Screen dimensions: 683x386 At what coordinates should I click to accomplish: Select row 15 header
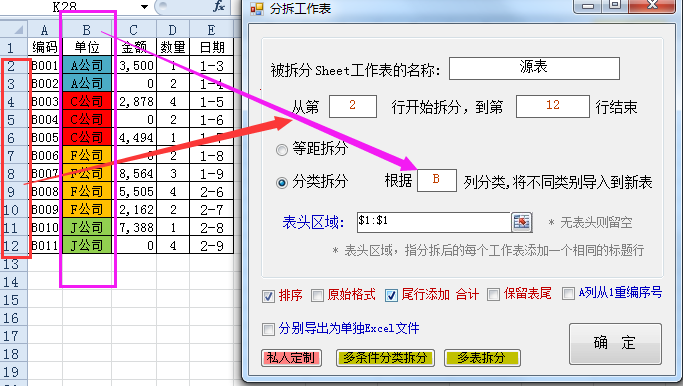[x=14, y=300]
